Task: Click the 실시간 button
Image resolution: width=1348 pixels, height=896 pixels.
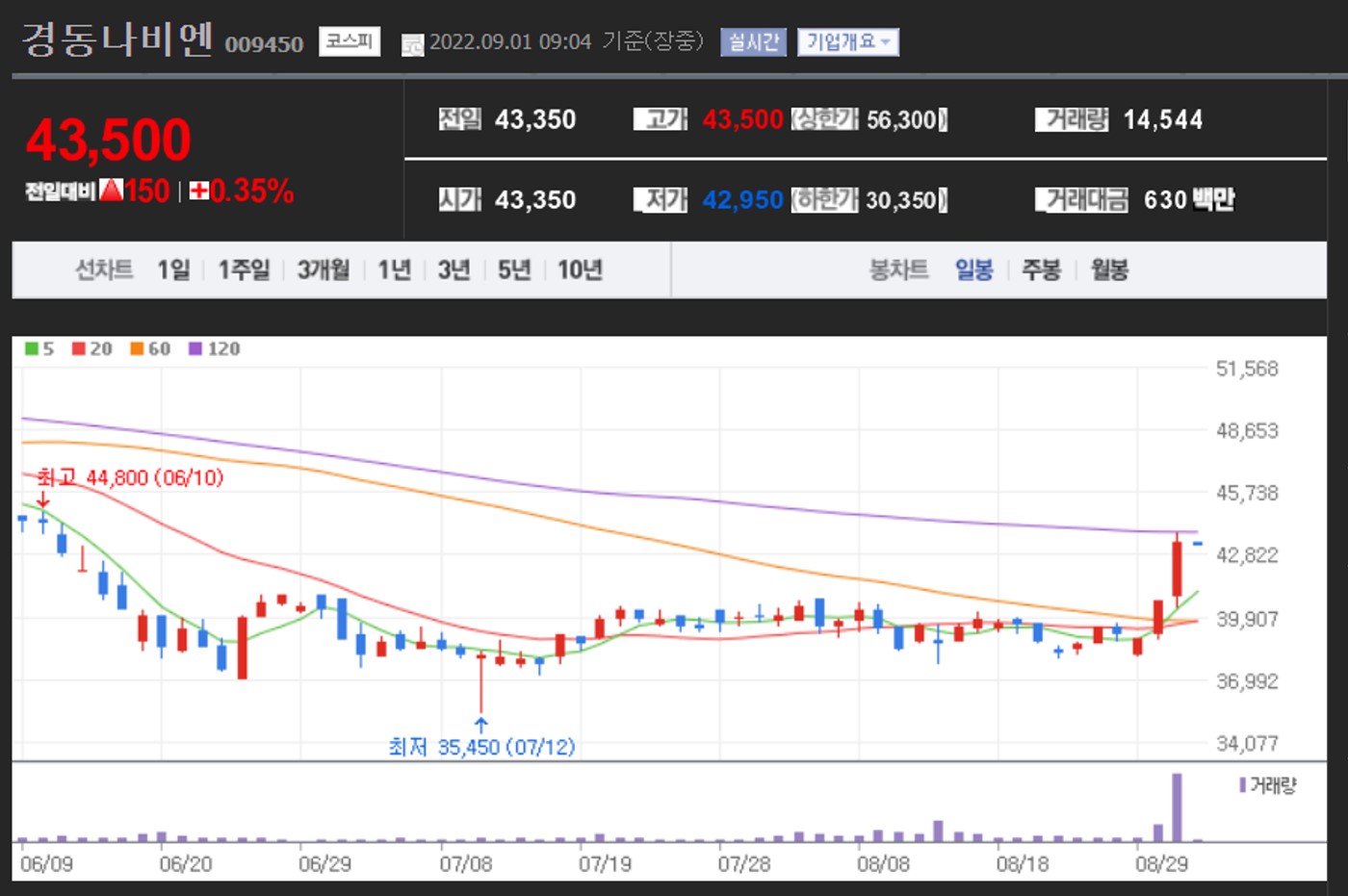Action: coord(753,42)
